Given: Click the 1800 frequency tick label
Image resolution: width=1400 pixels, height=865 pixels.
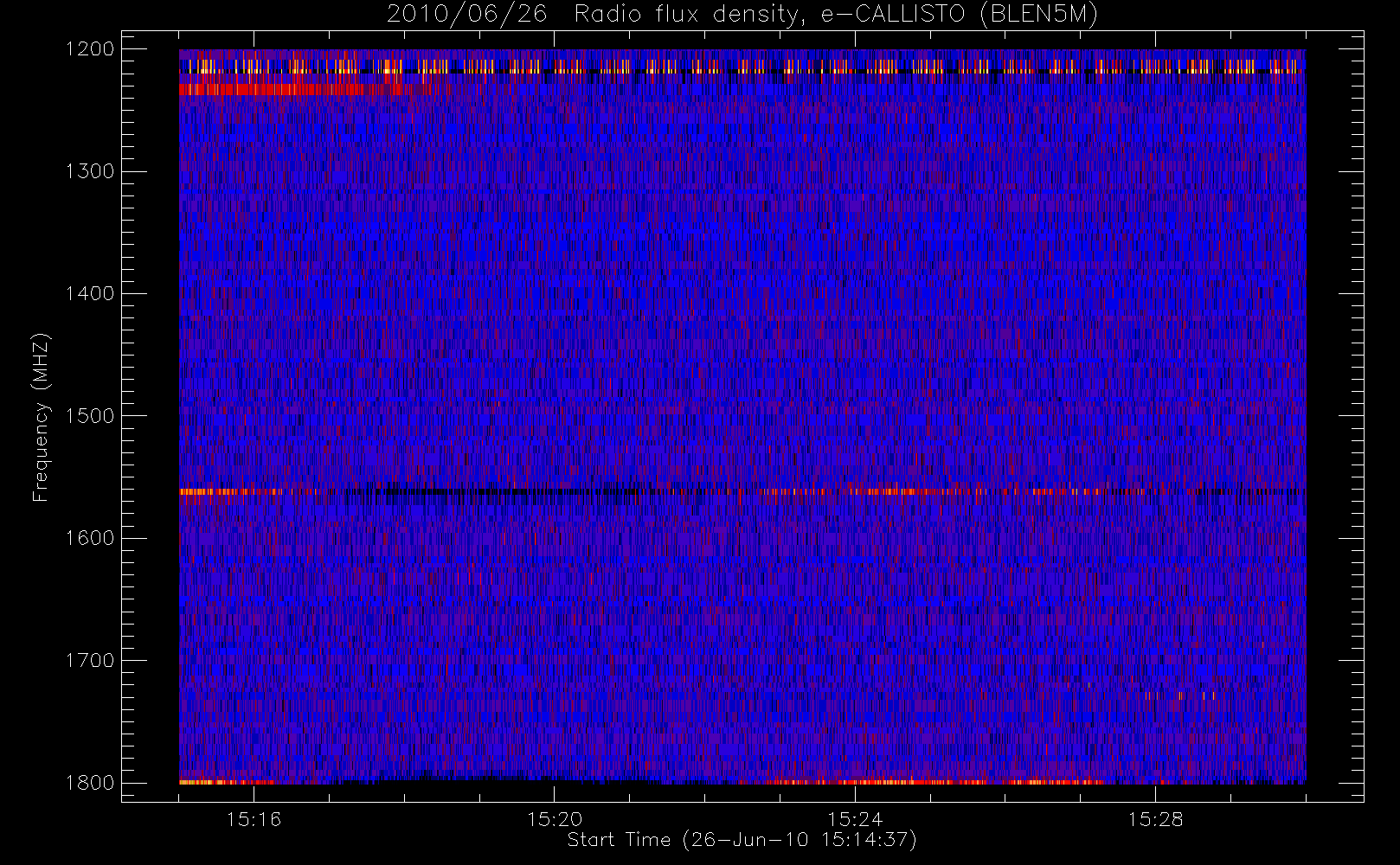Looking at the screenshot, I should [90, 782].
